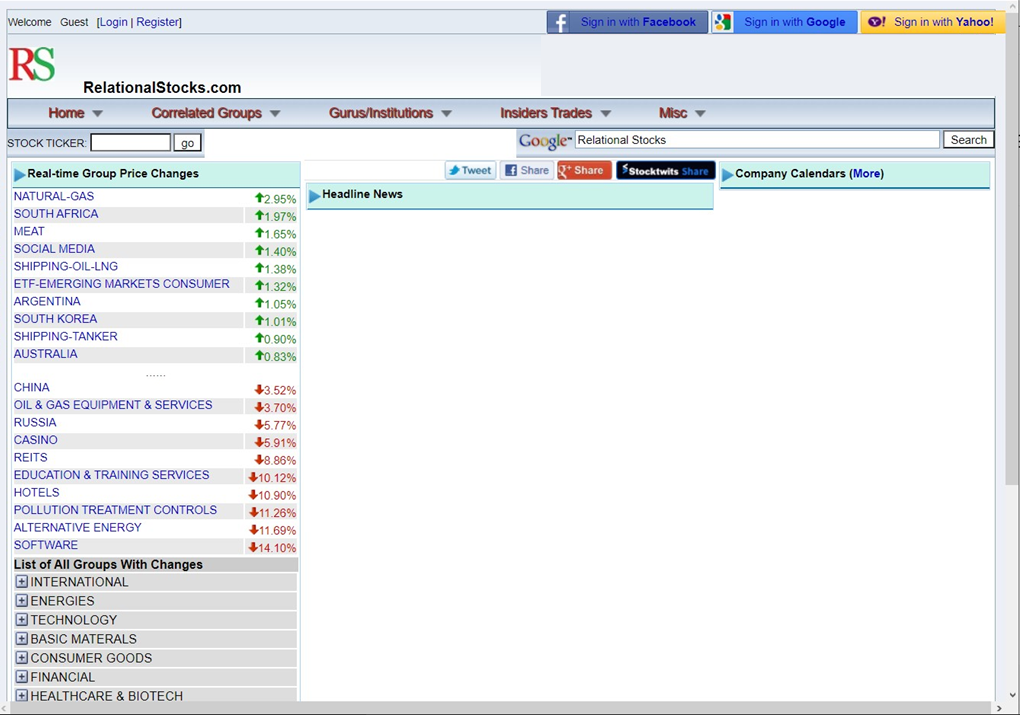
Task: Open More company calendars link
Action: pos(866,174)
